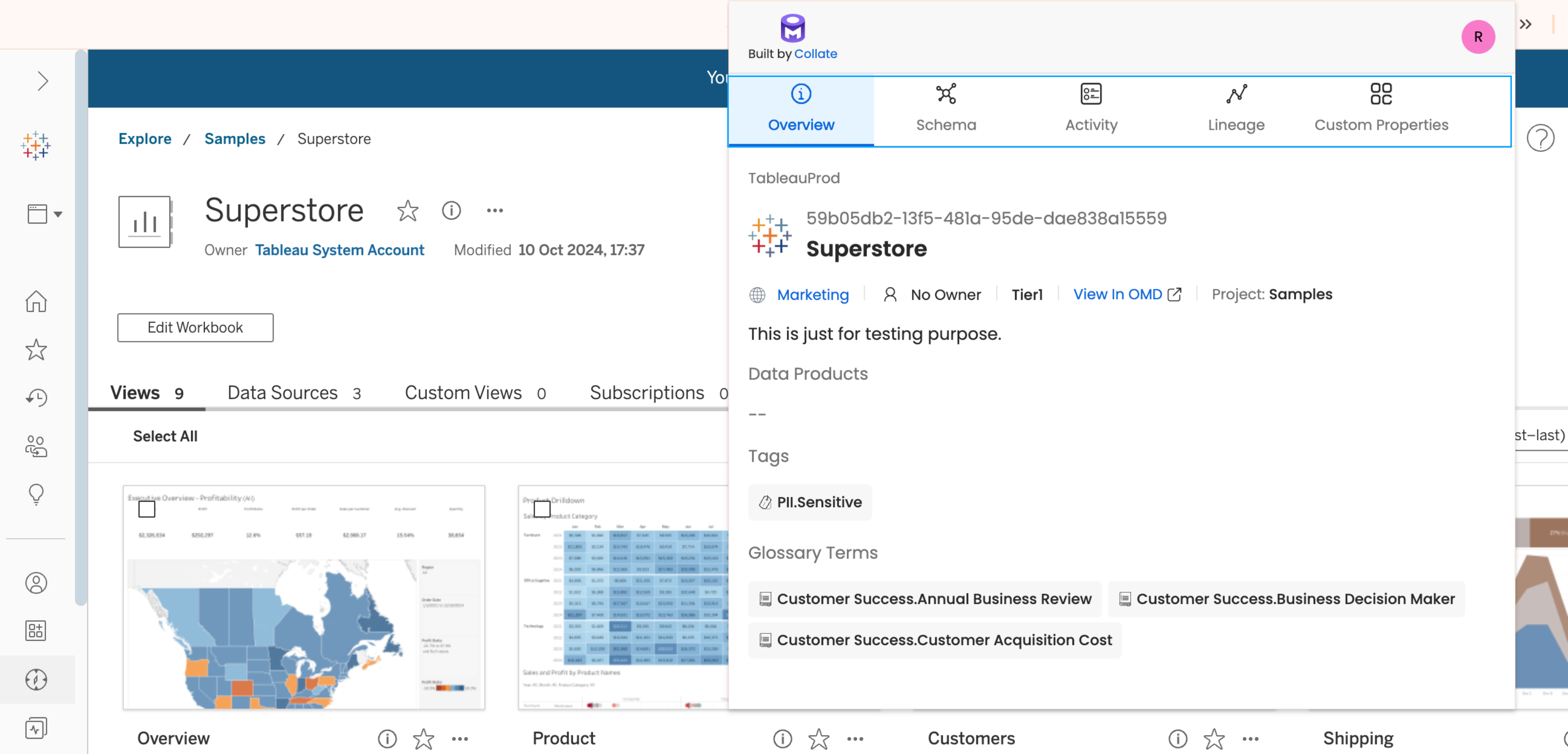The height and width of the screenshot is (754, 1568).
Task: Click the Samples breadcrumb link
Action: 235,139
